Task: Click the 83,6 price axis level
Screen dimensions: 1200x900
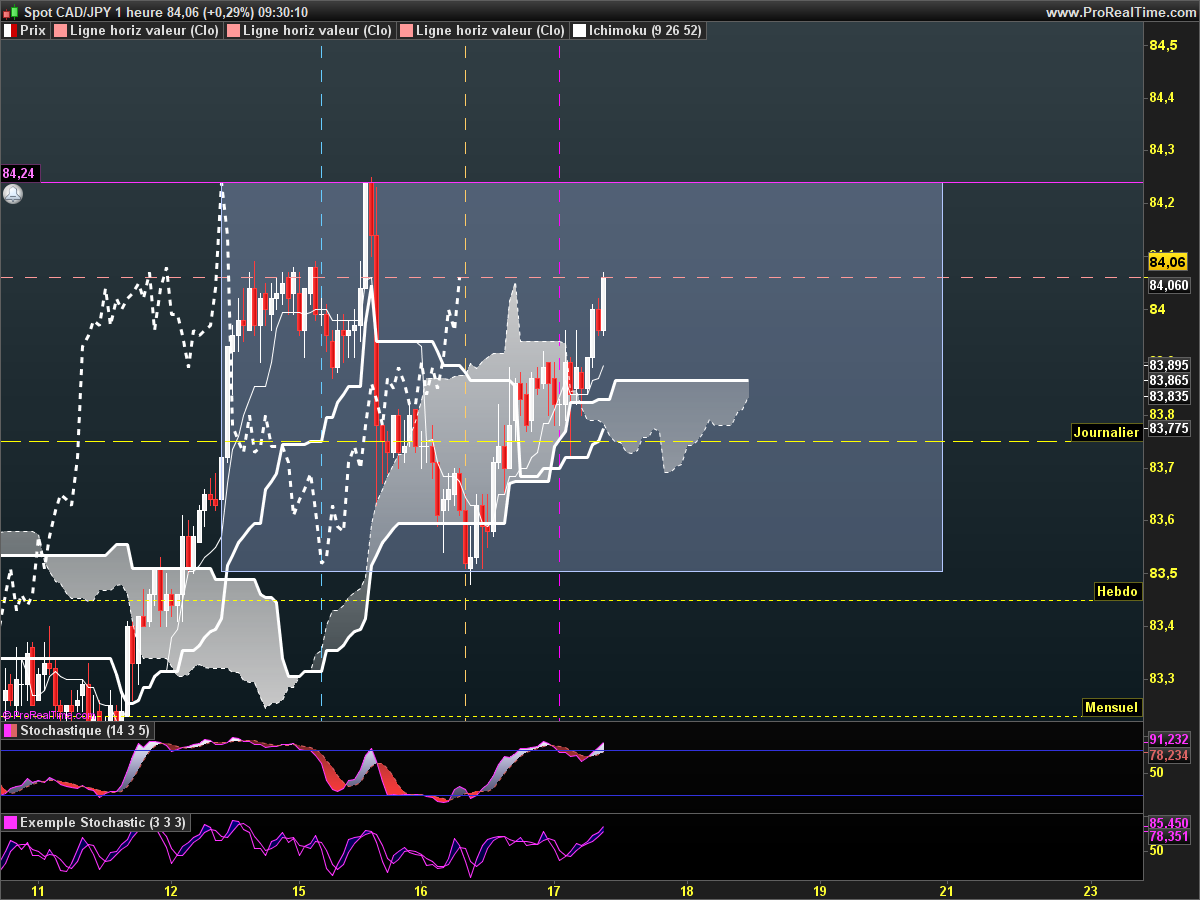Action: pyautogui.click(x=1163, y=520)
